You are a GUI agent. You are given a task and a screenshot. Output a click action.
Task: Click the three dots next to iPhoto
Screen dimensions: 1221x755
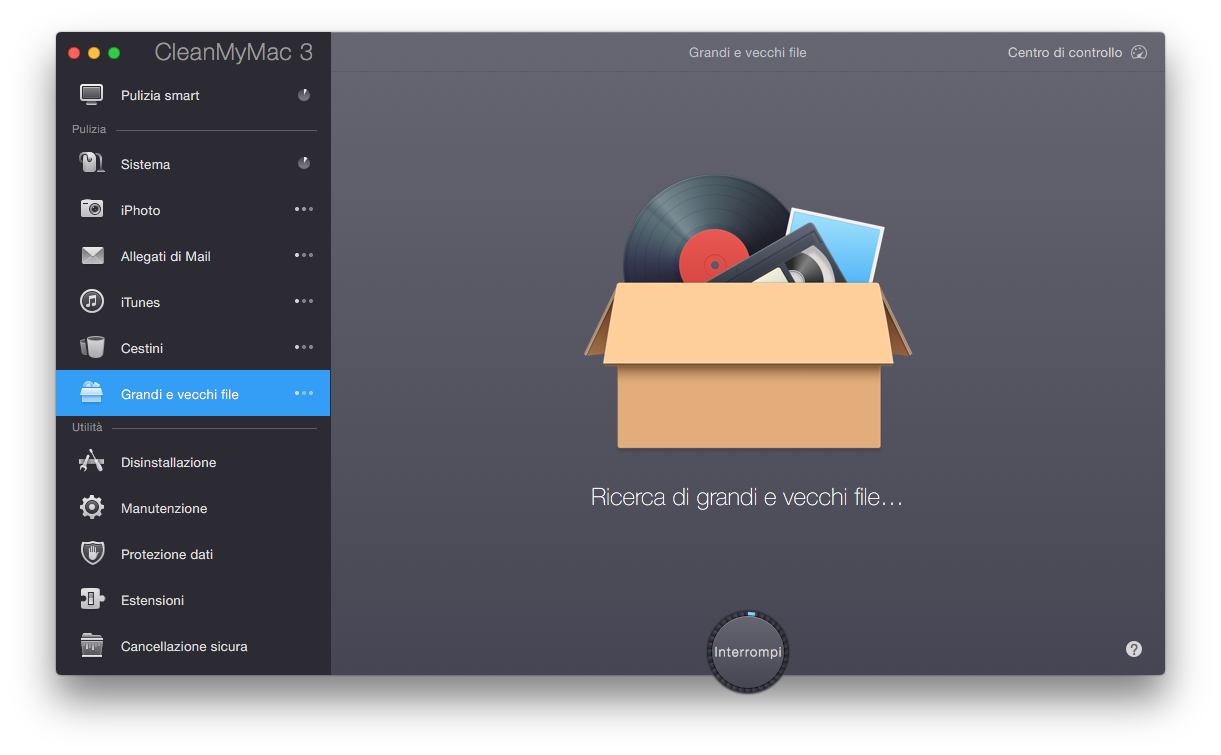304,209
